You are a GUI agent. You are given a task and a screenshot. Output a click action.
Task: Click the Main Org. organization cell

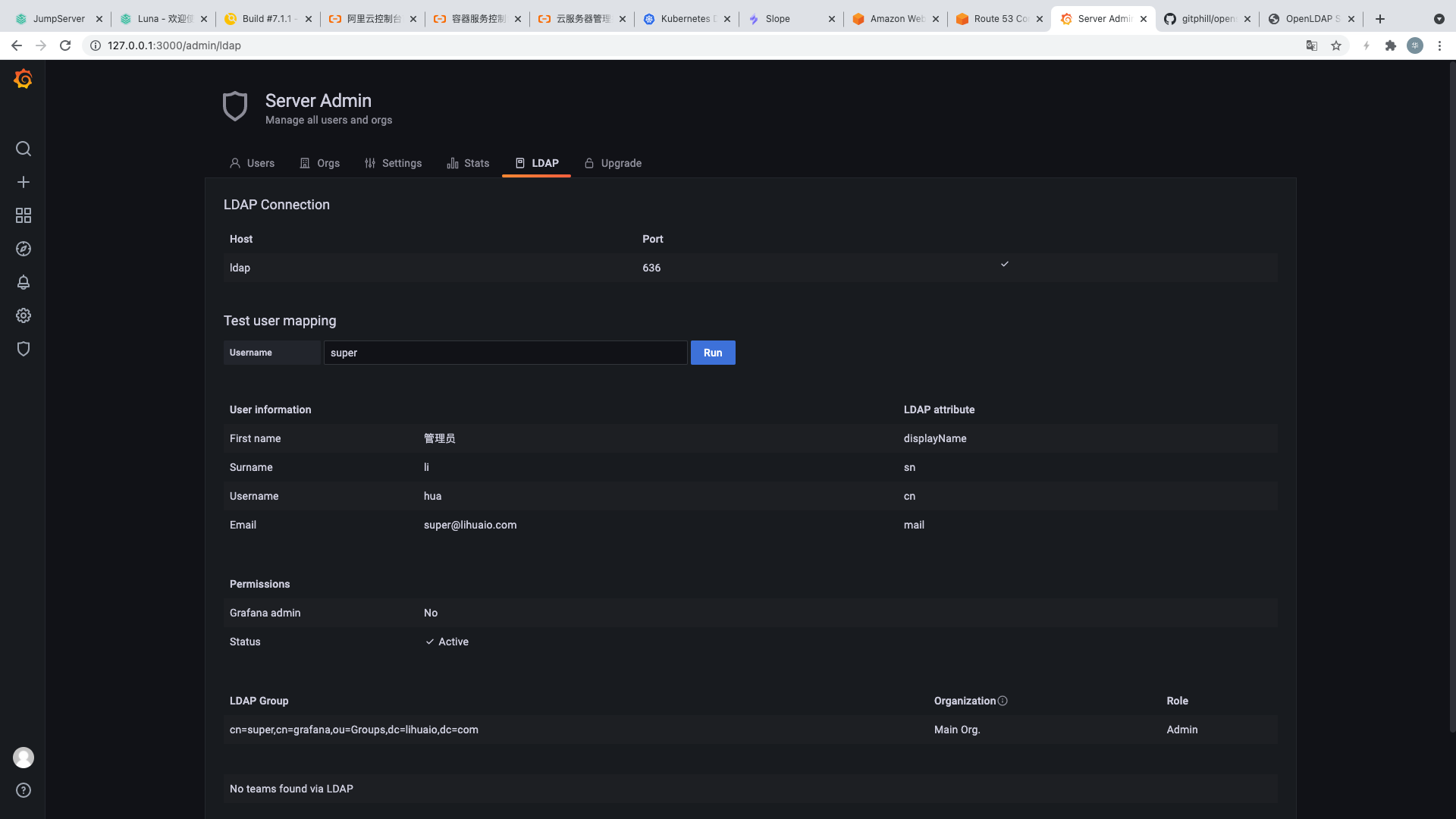click(957, 730)
